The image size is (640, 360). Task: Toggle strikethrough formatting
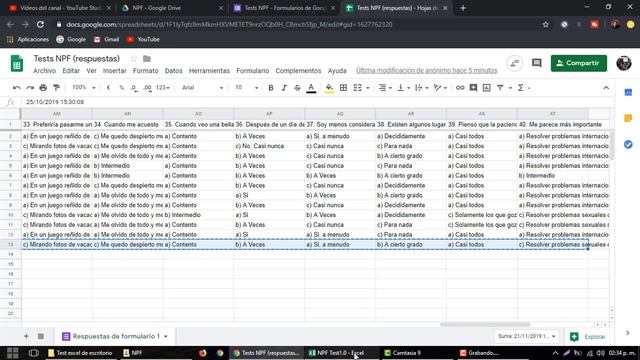(x=297, y=88)
